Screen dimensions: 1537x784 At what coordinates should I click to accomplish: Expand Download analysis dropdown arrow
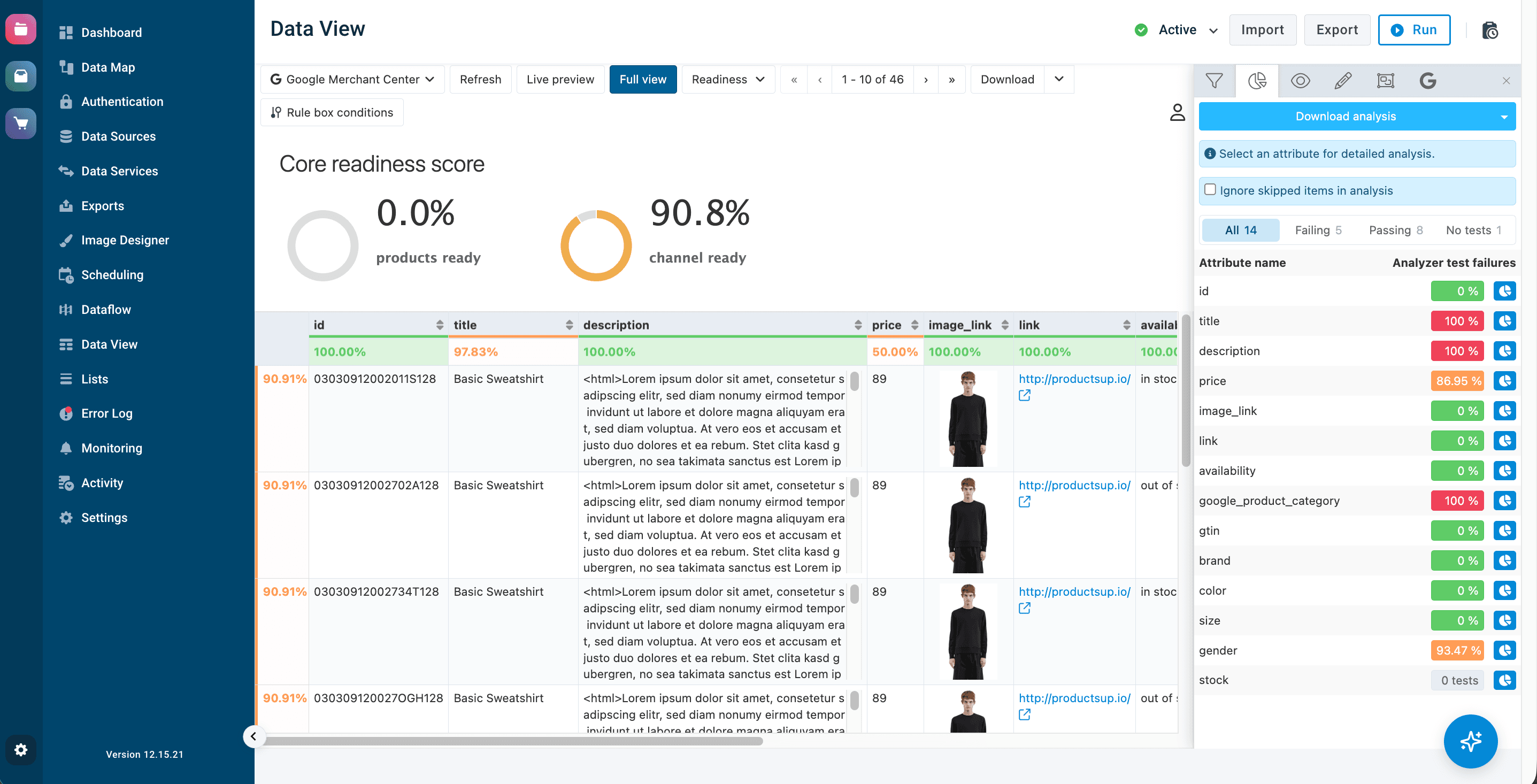(x=1504, y=117)
